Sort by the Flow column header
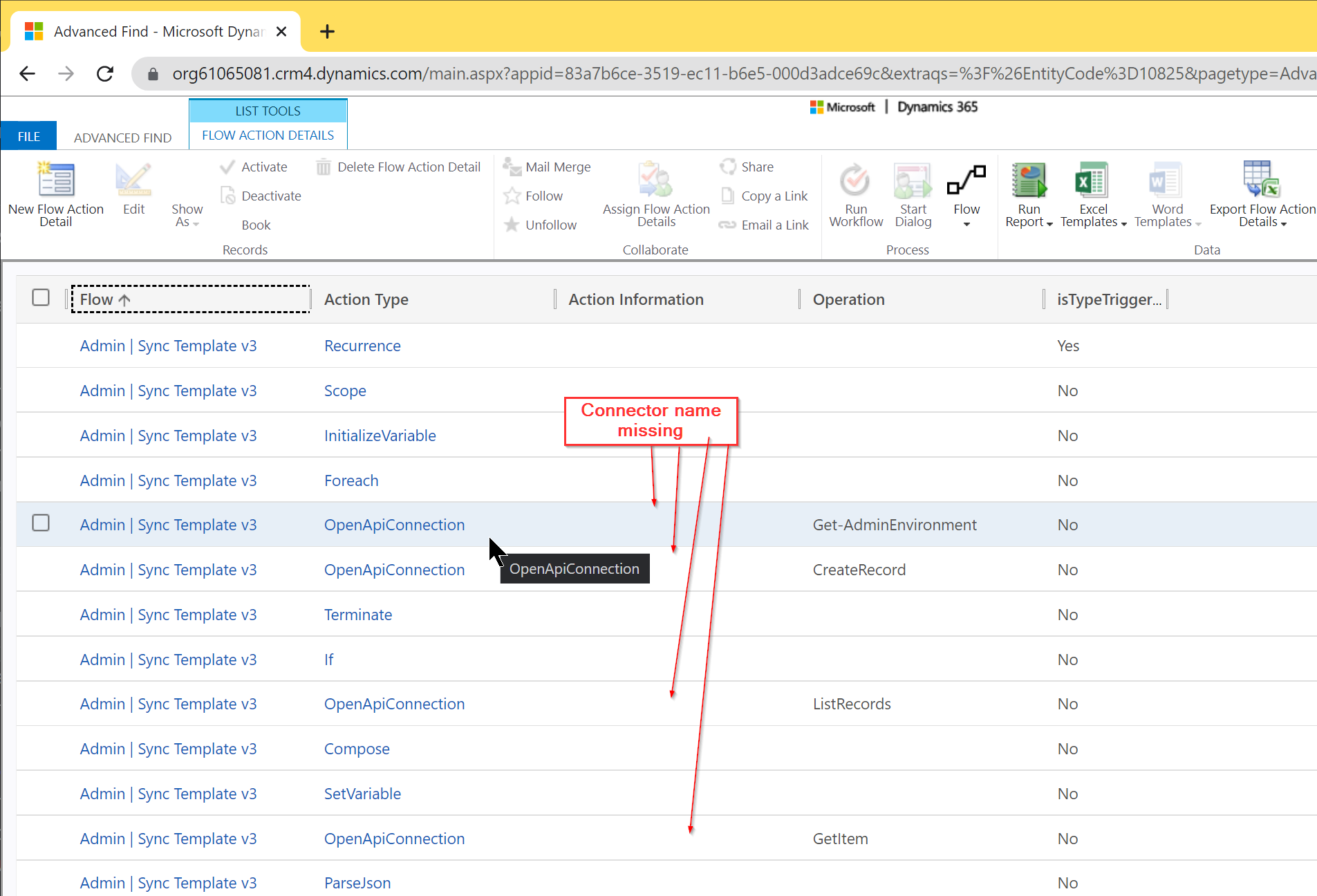 point(104,299)
